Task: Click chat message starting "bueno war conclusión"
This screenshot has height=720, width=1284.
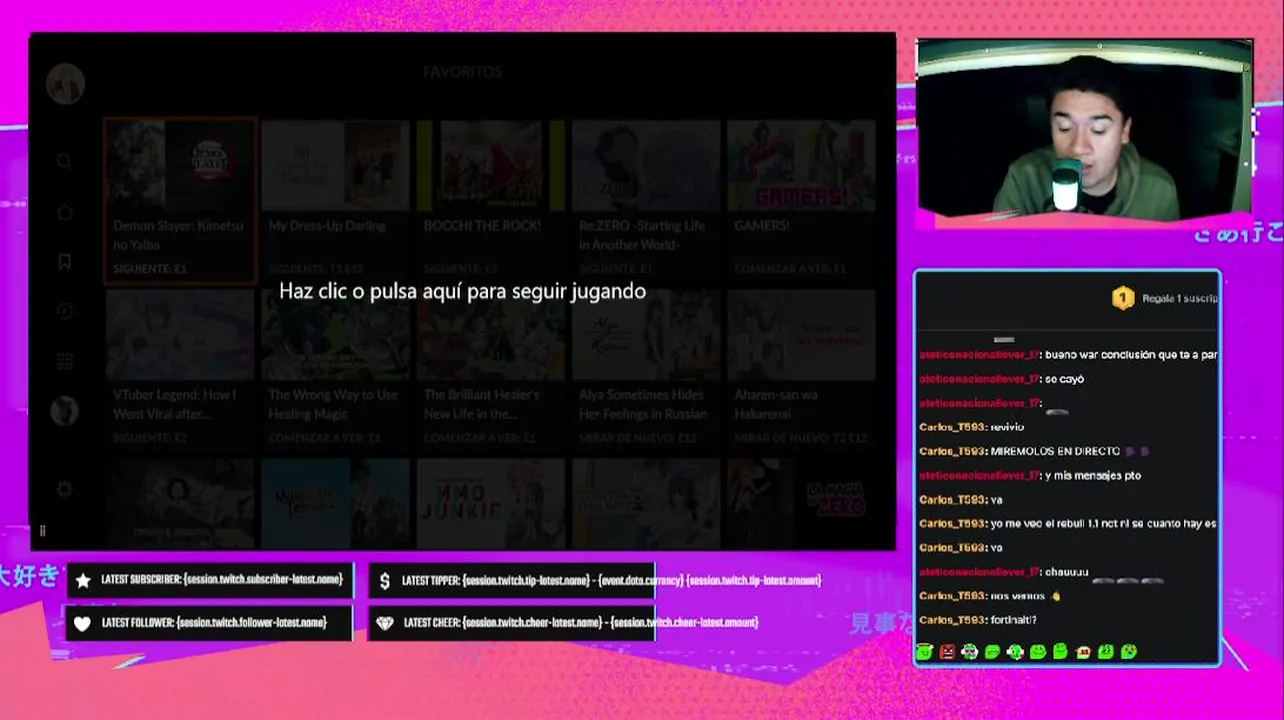Action: [x=1131, y=355]
